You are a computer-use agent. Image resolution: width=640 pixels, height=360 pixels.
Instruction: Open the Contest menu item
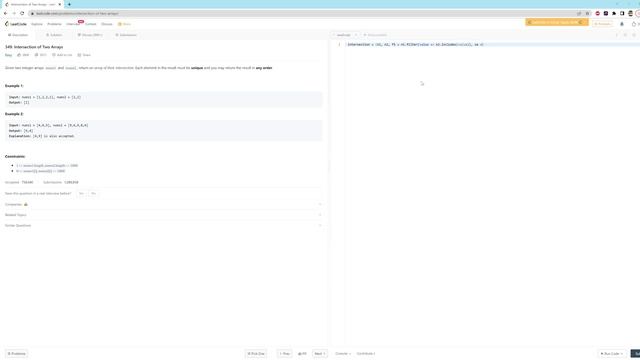click(91, 24)
